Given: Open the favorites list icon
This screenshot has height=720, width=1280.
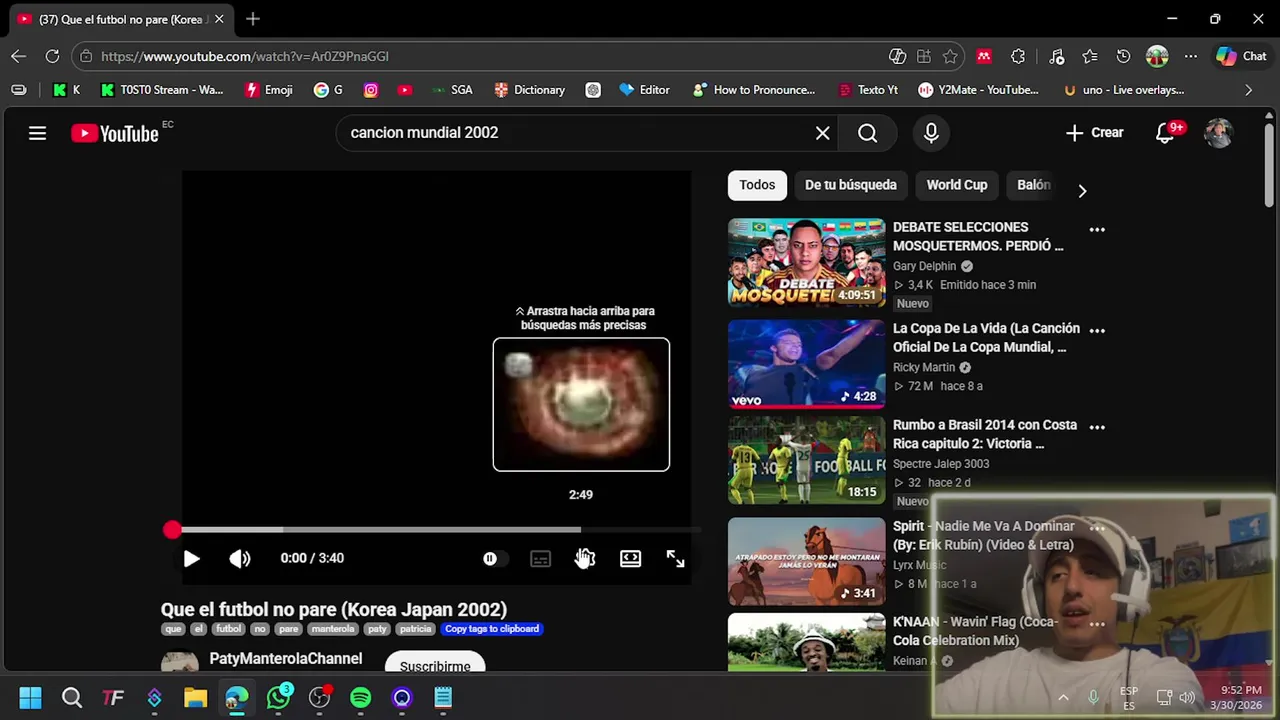Looking at the screenshot, I should pos(1090,56).
